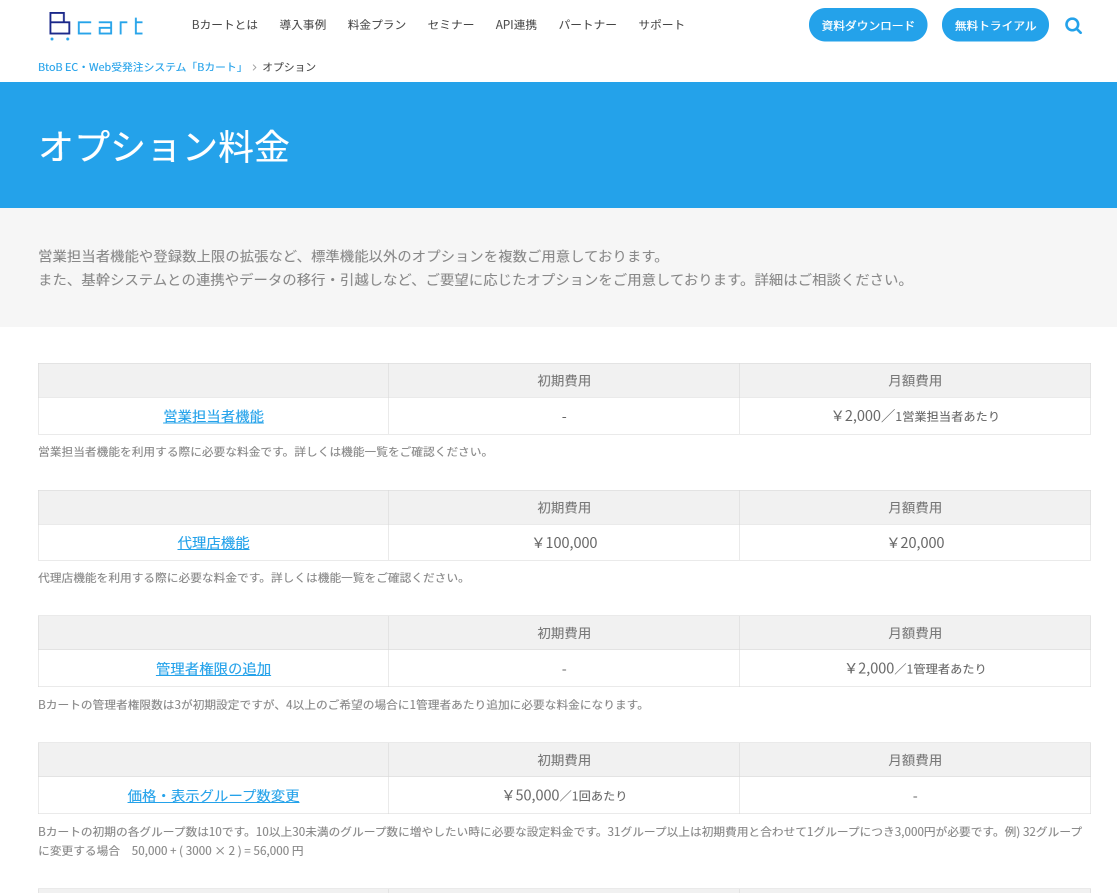Open the サポート menu item
Viewport: 1117px width, 893px height.
click(x=661, y=25)
